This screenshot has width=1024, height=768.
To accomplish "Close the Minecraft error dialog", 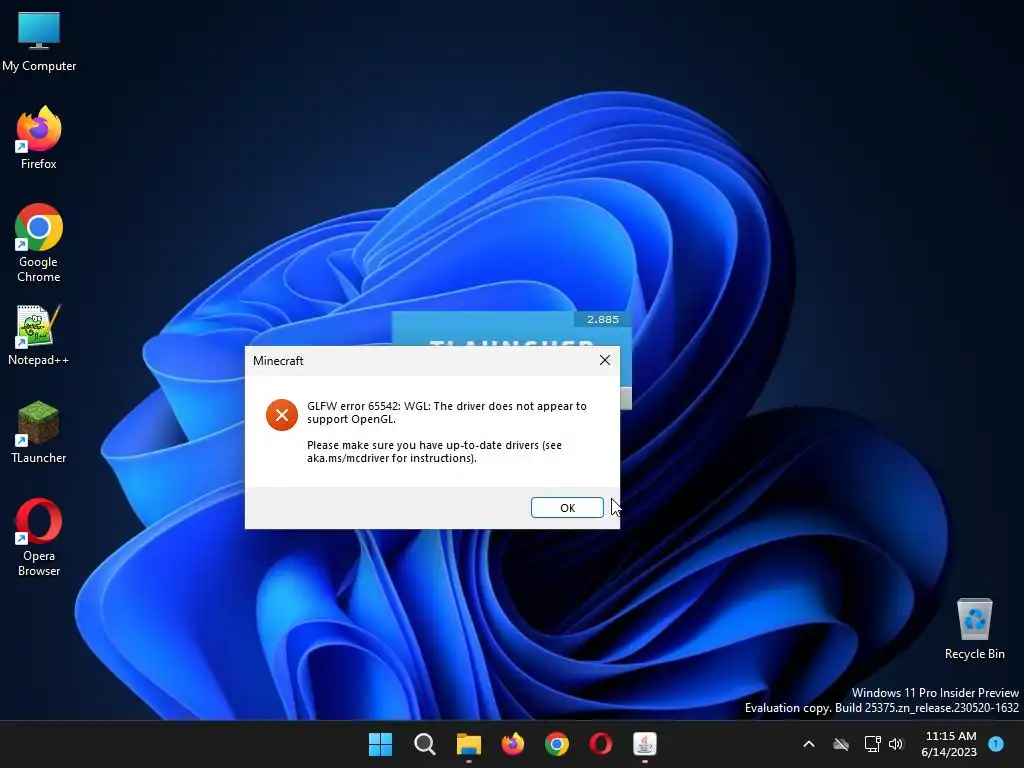I will click(605, 360).
